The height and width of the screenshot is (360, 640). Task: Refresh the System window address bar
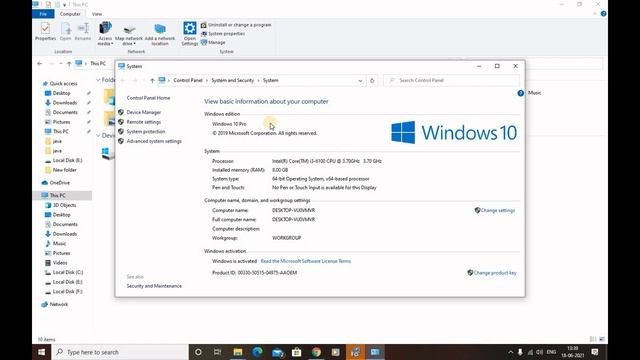pos(372,80)
